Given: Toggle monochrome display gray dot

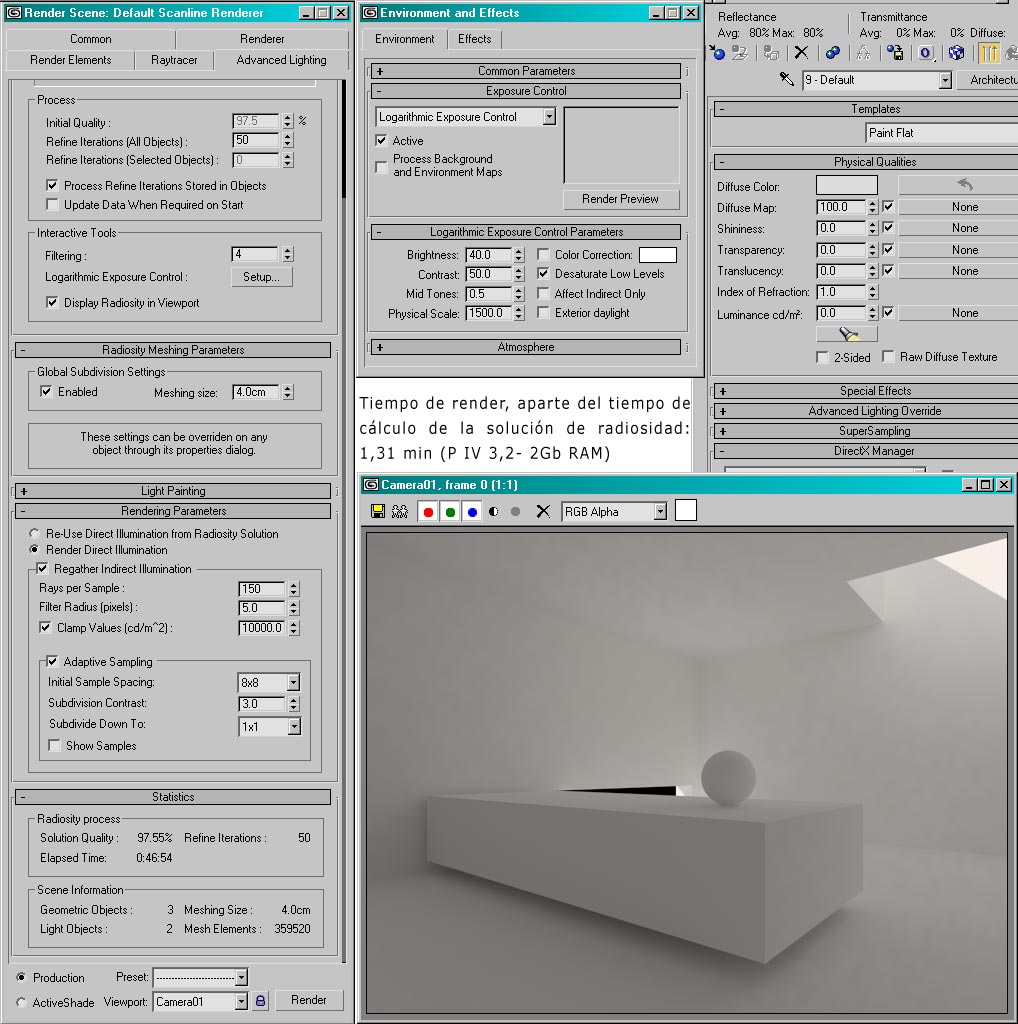Looking at the screenshot, I should tap(516, 512).
